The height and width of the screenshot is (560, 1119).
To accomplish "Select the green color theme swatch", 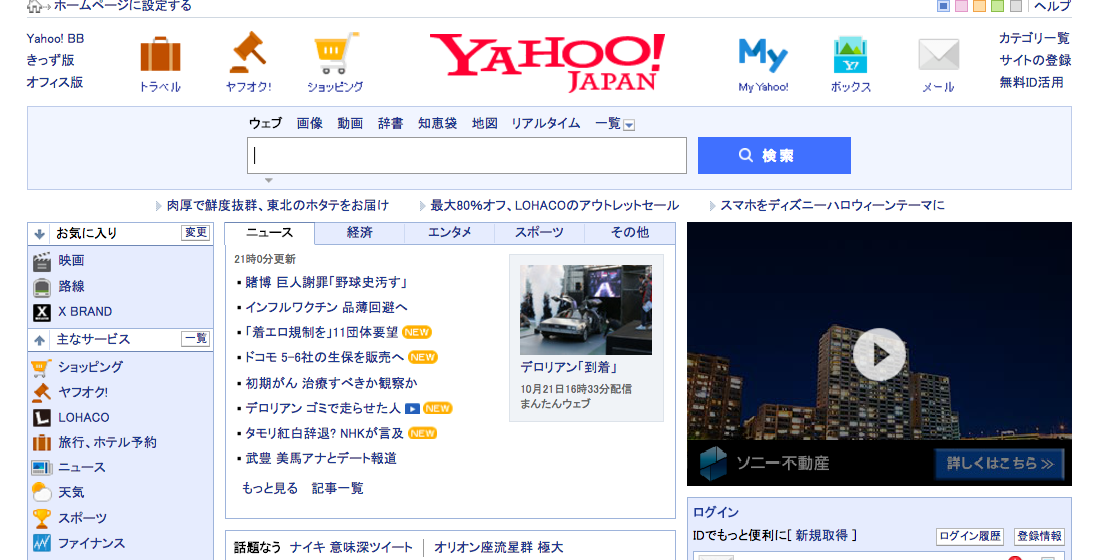I will 997,6.
